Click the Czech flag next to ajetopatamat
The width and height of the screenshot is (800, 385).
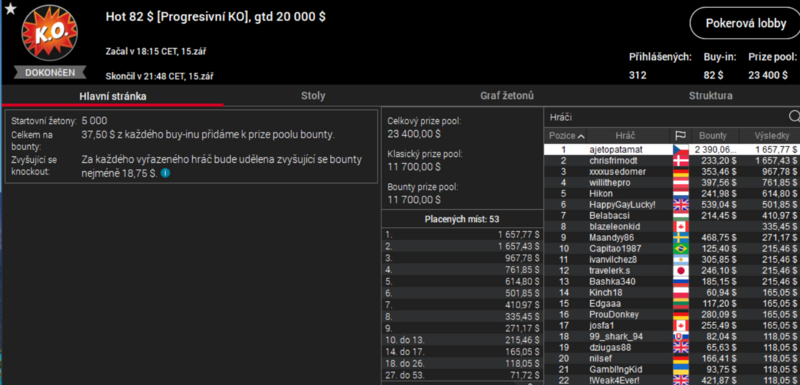tap(681, 149)
